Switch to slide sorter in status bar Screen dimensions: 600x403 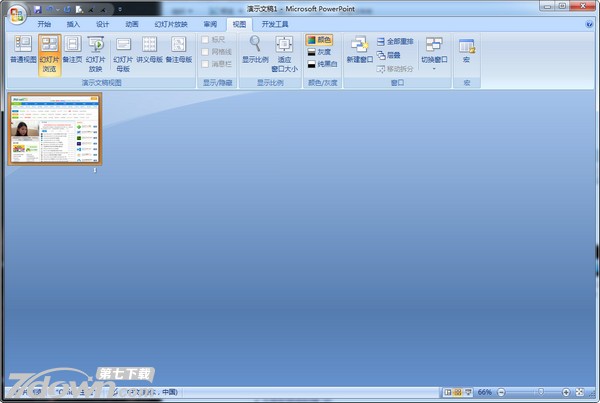458,392
